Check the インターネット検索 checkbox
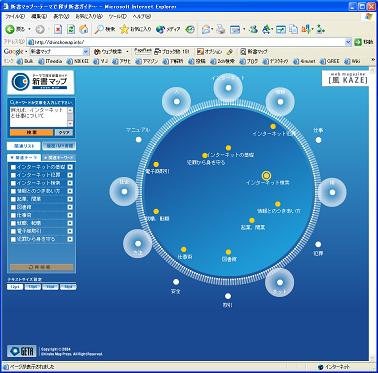Viewport: 378px width, 373px height. click(x=13, y=183)
